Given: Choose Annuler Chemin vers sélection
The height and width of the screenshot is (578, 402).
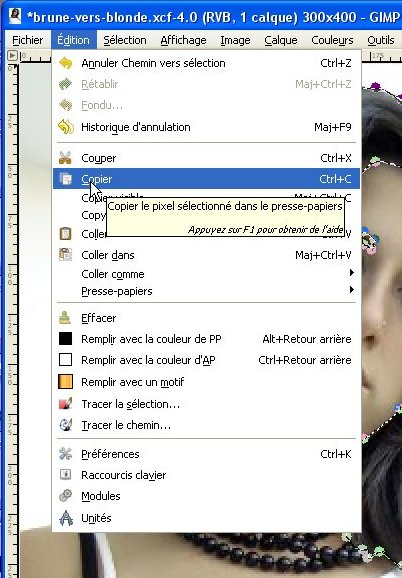Looking at the screenshot, I should [x=206, y=63].
